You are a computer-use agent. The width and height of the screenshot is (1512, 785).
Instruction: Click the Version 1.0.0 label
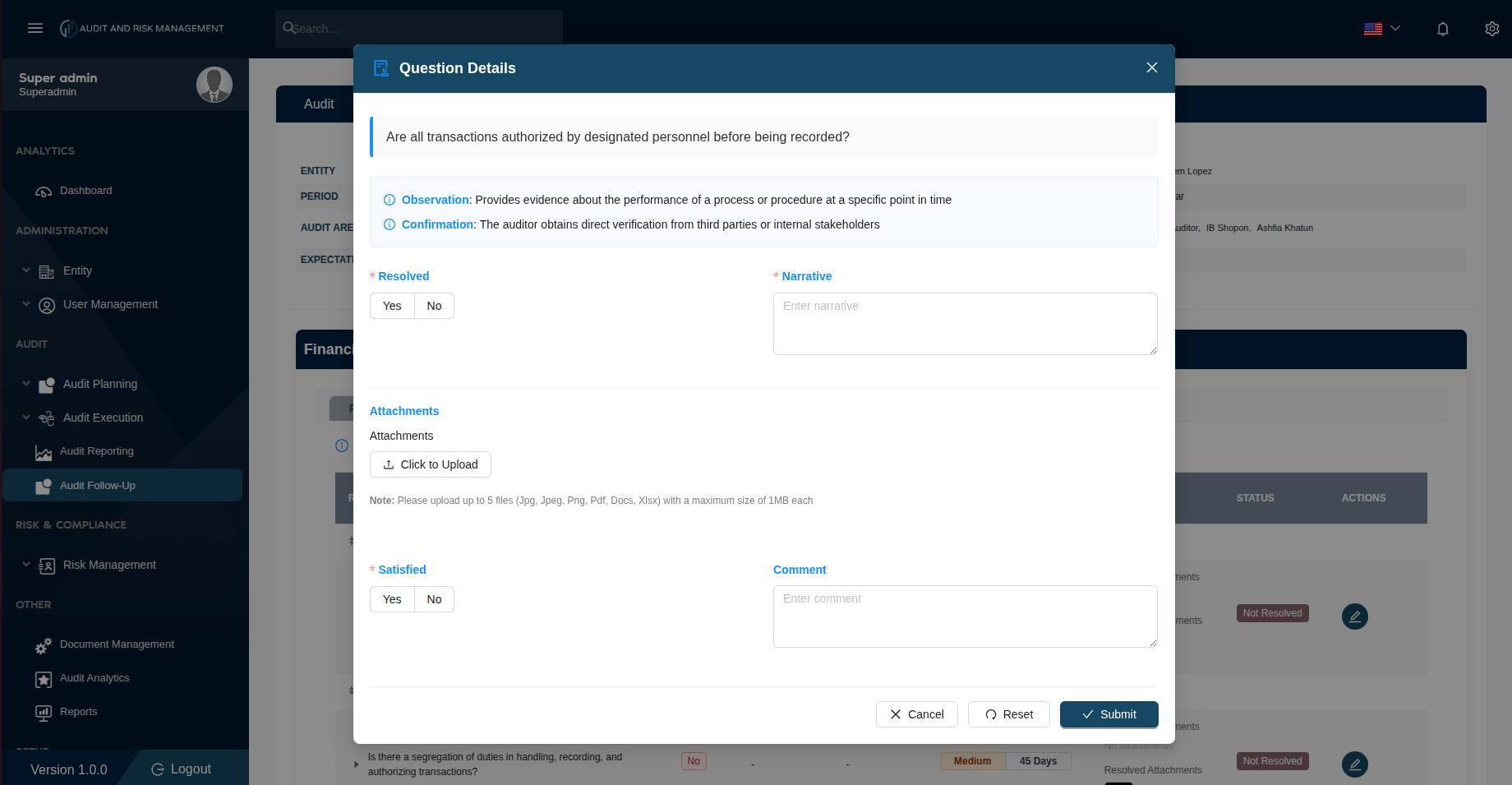[x=69, y=770]
